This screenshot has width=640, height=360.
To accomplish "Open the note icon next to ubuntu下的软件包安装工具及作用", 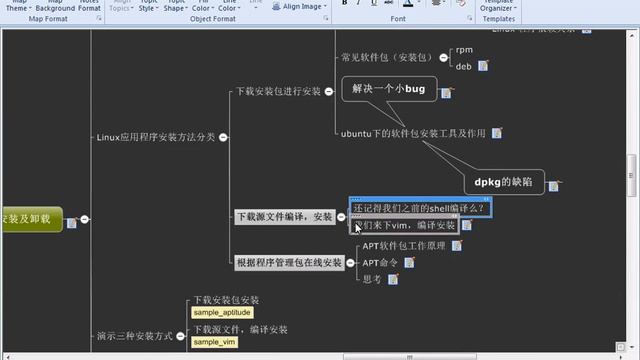I will click(x=497, y=133).
